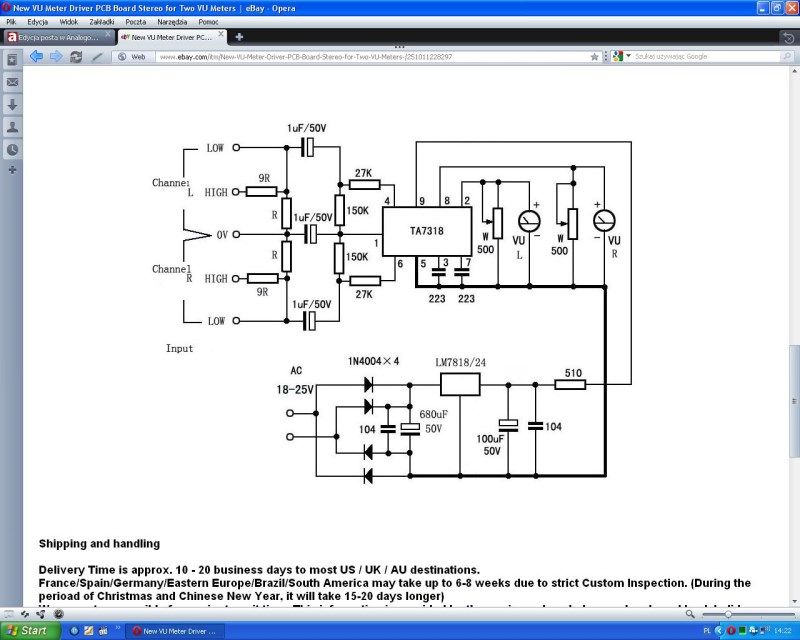Image resolution: width=800 pixels, height=640 pixels.
Task: Click the TA7318 chip in the schematic
Action: pyautogui.click(x=427, y=231)
